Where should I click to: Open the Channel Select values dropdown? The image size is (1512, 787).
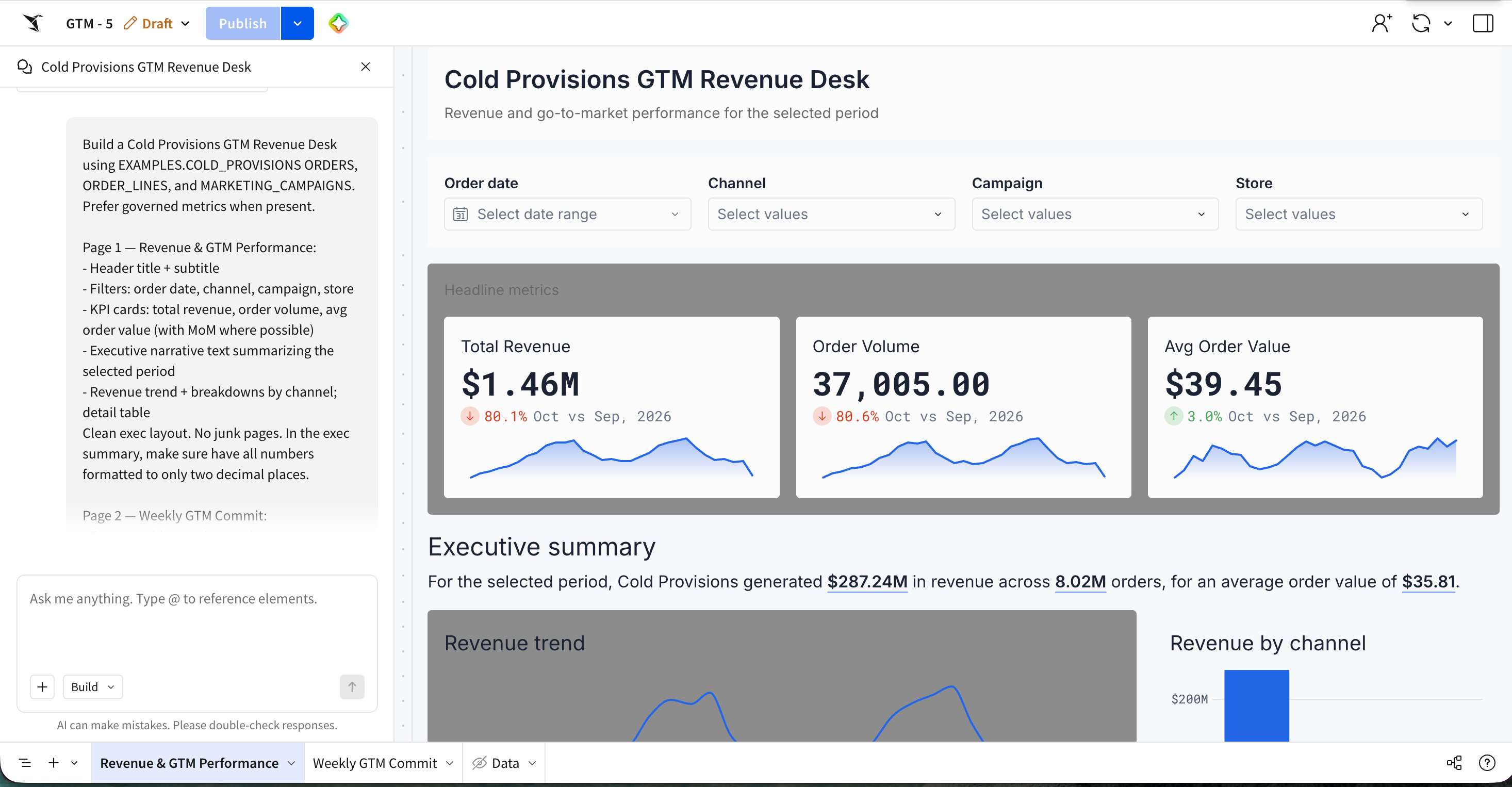click(831, 214)
